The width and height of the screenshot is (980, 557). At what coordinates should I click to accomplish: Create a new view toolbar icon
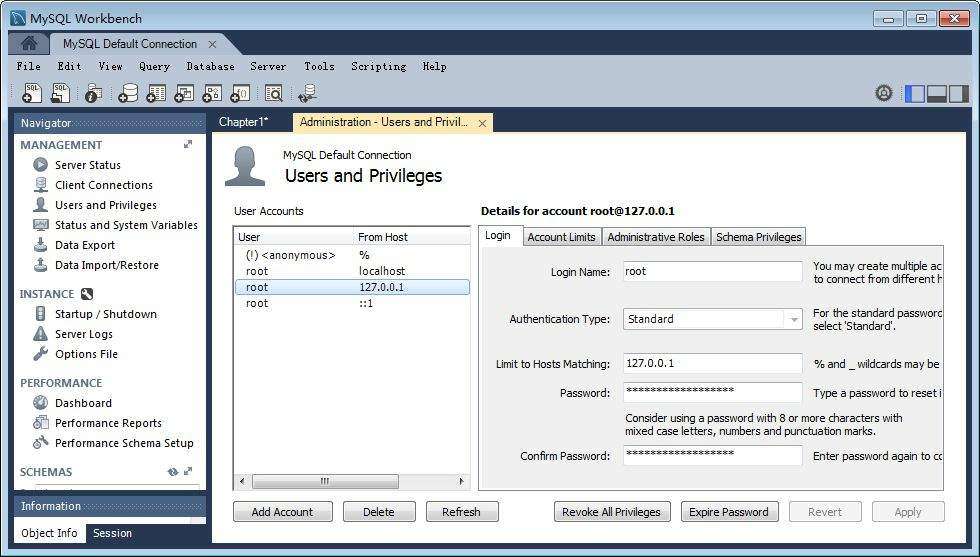pyautogui.click(x=184, y=93)
